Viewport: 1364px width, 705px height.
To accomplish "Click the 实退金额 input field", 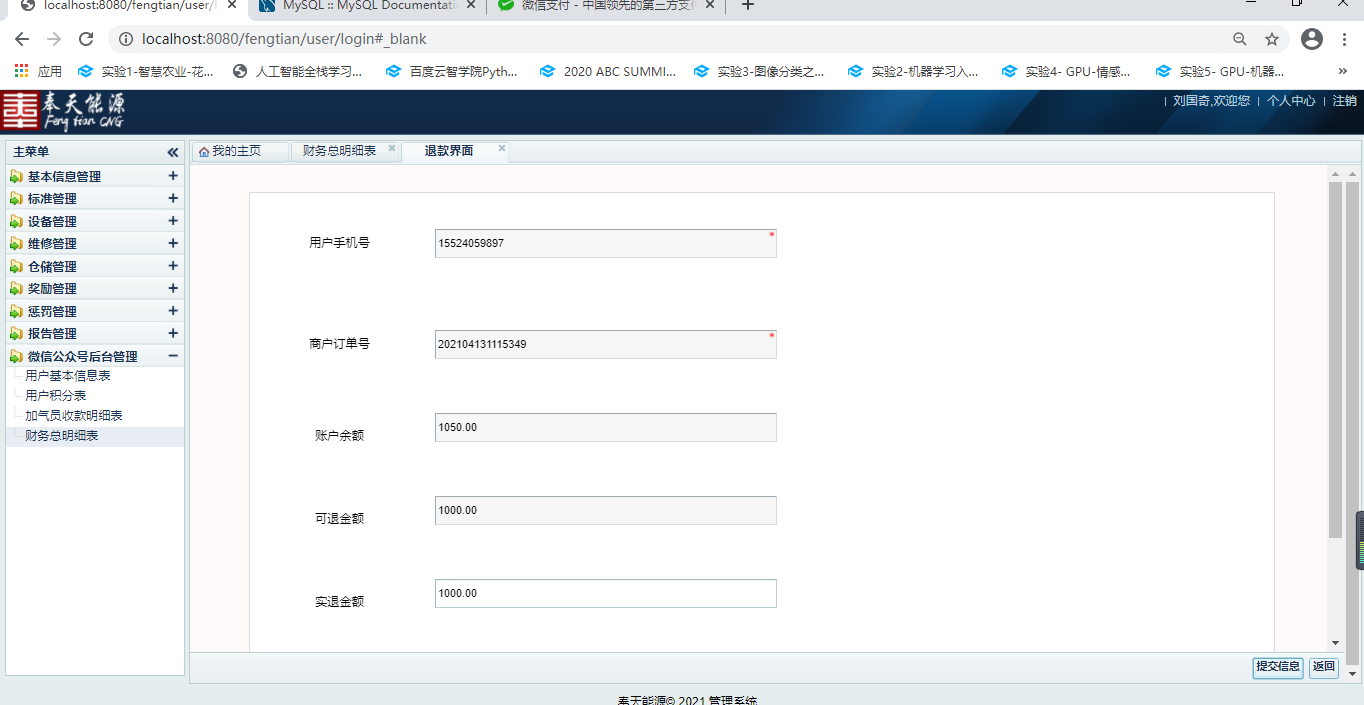I will (605, 593).
